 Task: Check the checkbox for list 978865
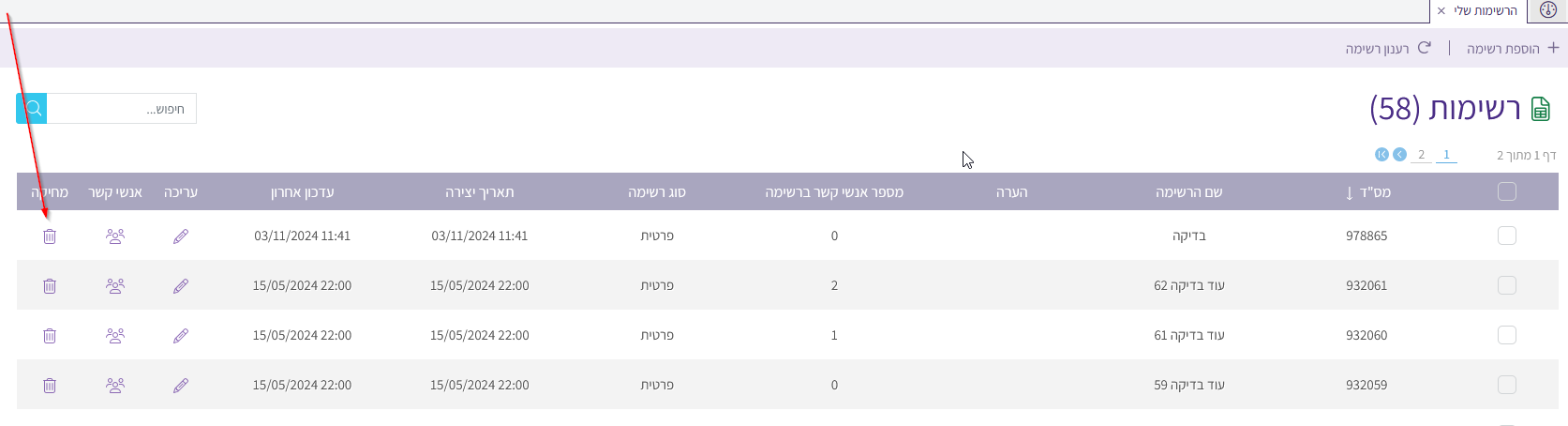(1506, 236)
